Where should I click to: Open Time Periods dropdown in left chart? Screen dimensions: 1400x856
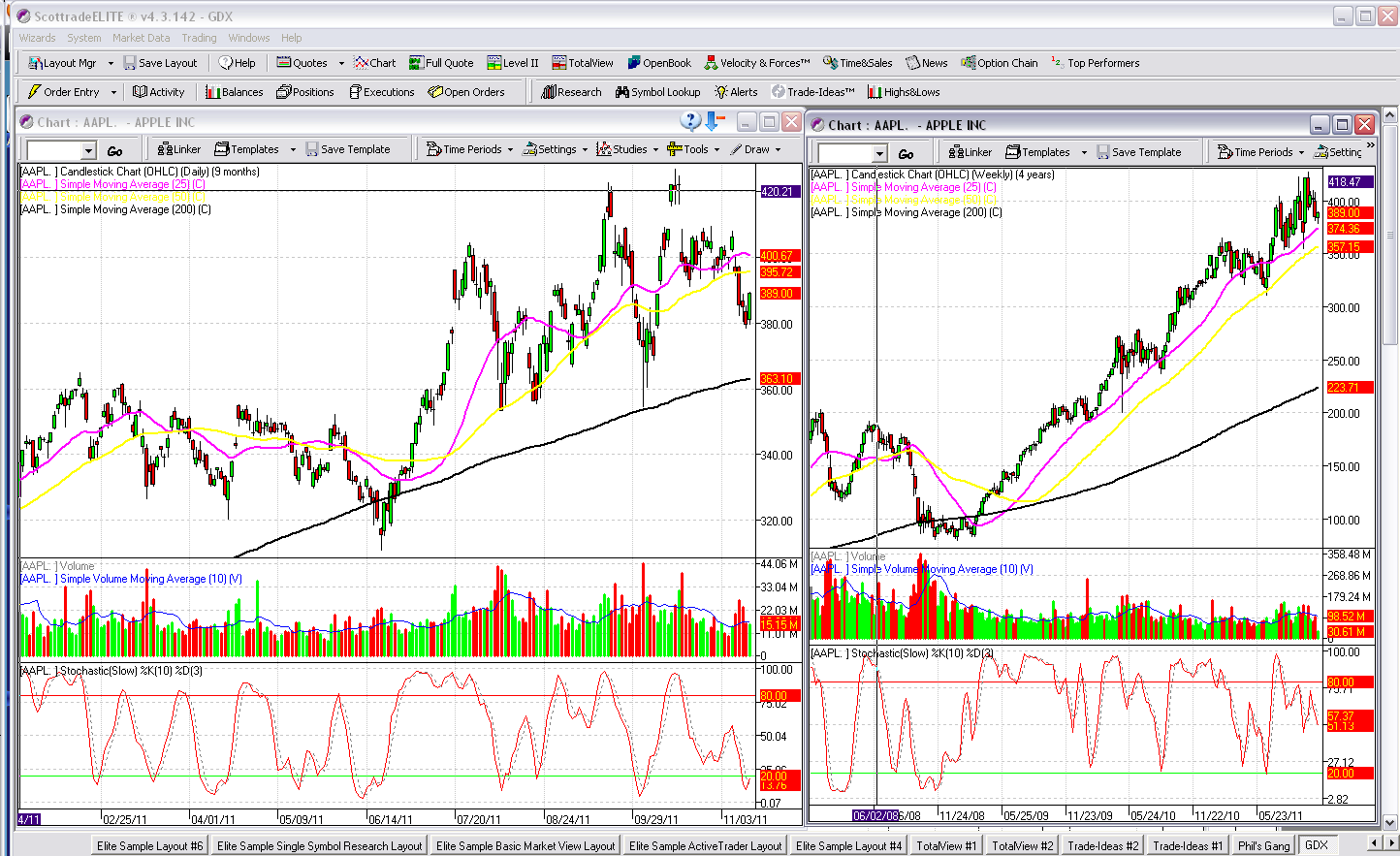510,149
